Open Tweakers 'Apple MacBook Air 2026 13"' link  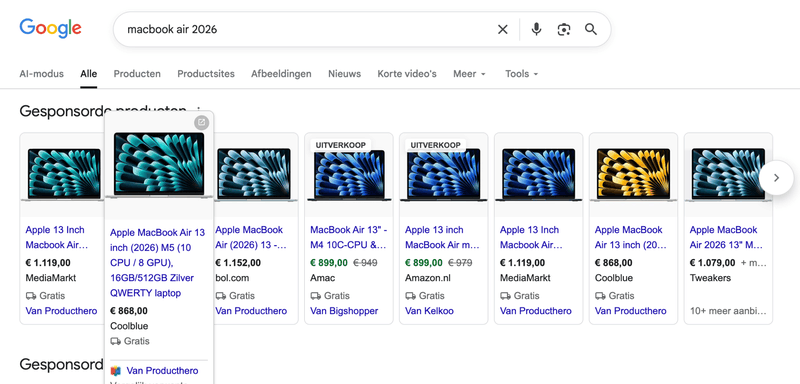tap(726, 237)
